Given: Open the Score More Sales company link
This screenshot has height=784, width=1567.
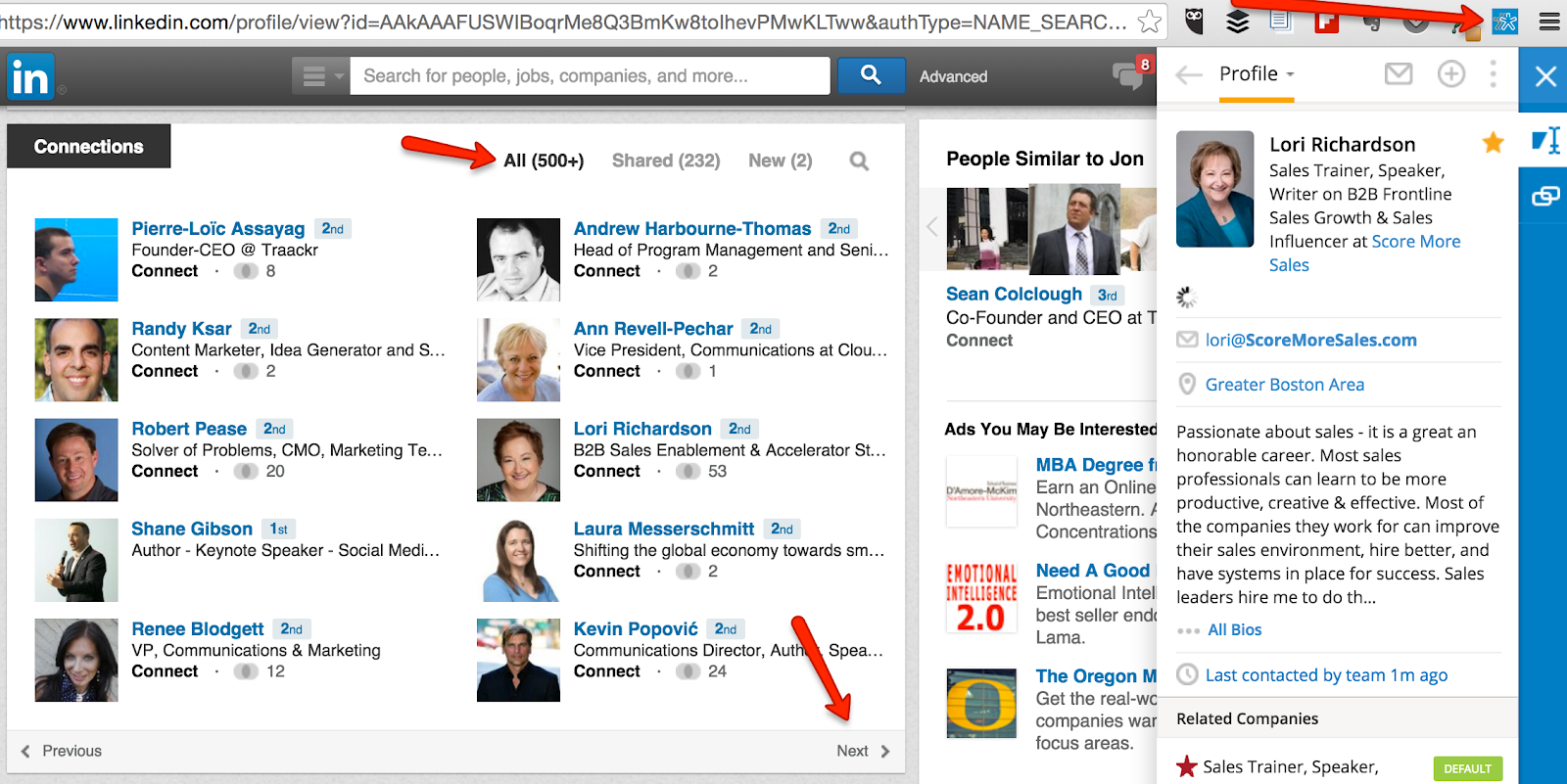Looking at the screenshot, I should point(1365,253).
